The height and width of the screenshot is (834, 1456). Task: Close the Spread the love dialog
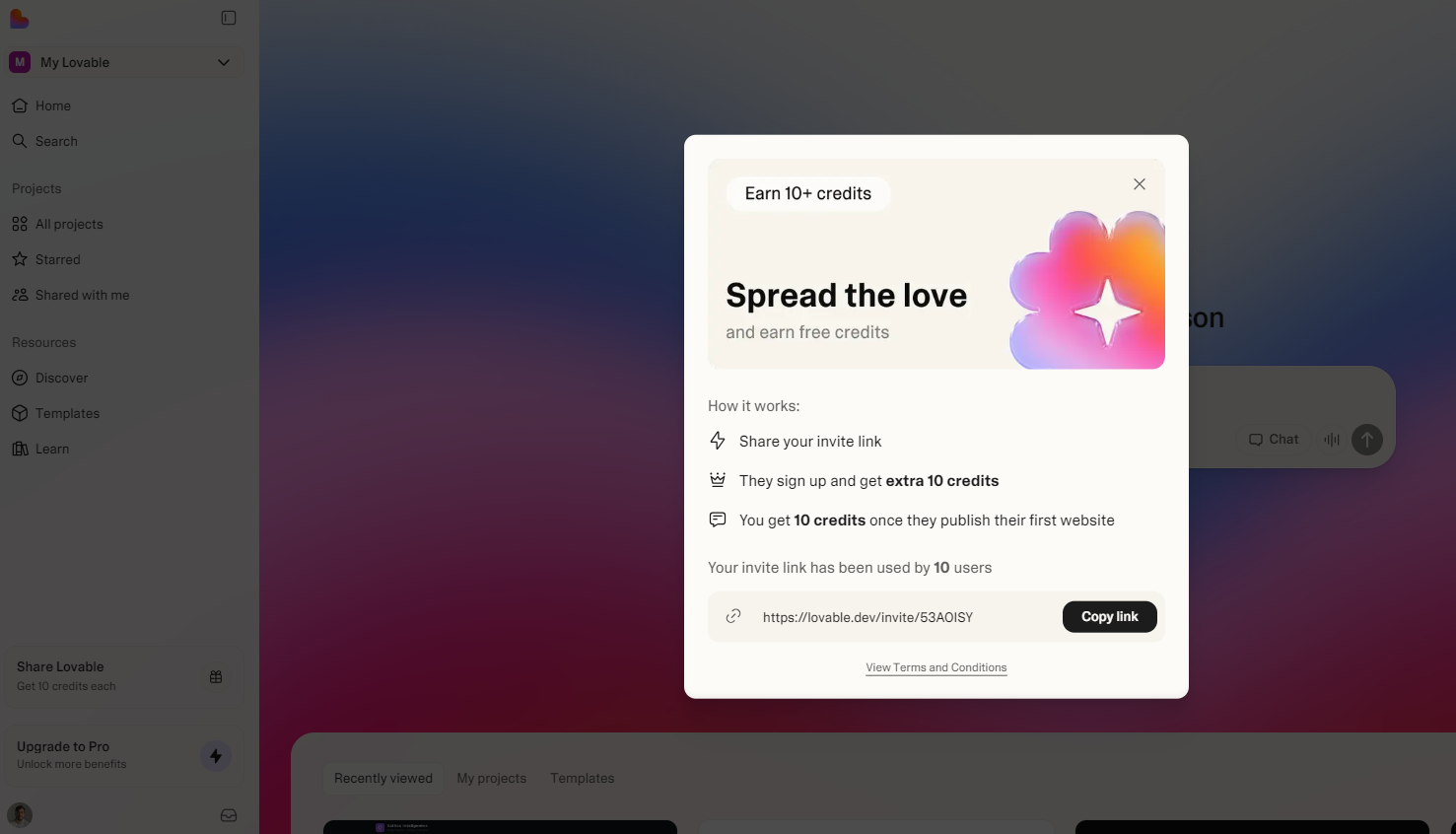coord(1140,184)
